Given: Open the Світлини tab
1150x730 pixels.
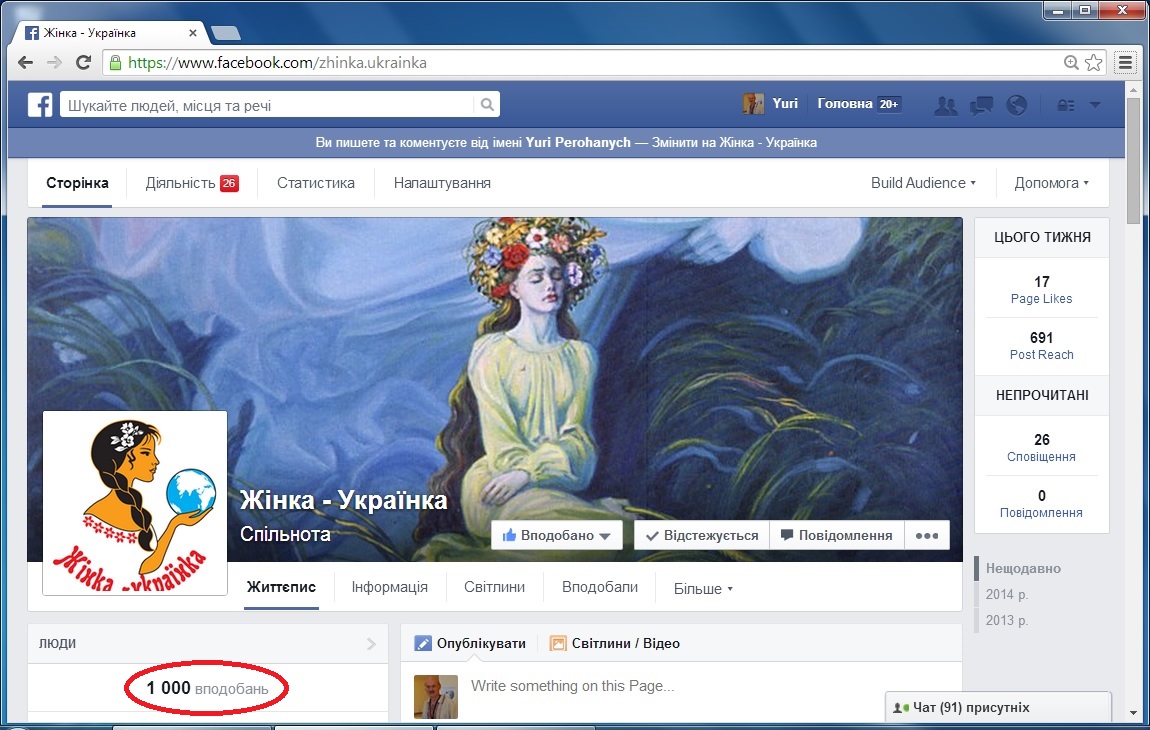Looking at the screenshot, I should pos(494,587).
